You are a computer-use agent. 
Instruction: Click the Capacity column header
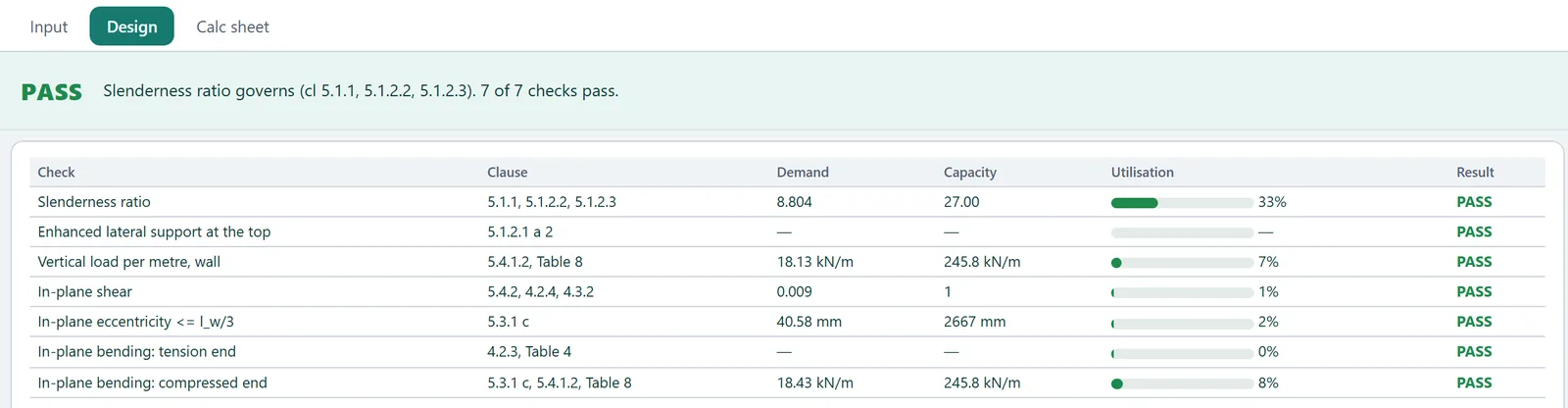pos(970,172)
